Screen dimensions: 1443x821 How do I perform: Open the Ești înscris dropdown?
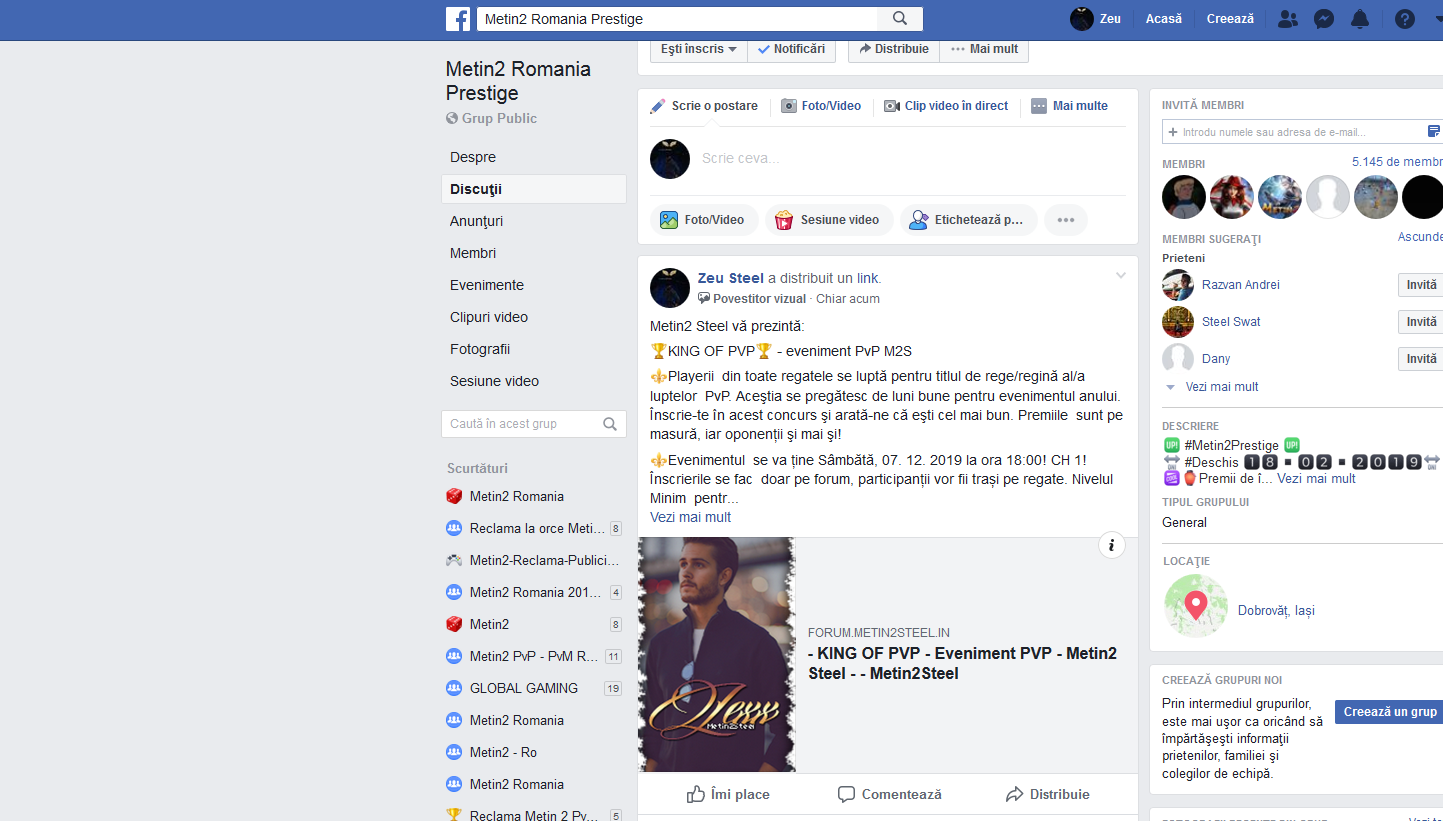tap(699, 49)
